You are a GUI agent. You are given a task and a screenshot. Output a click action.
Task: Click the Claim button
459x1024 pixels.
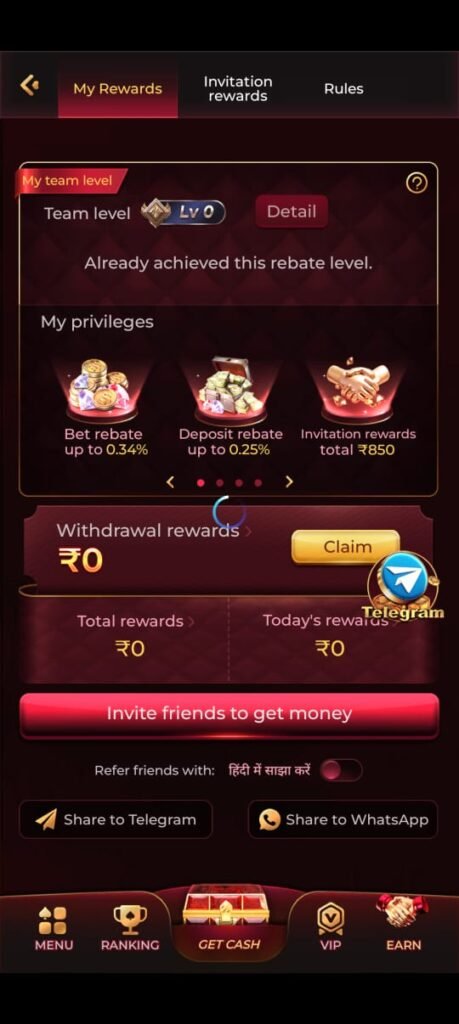[346, 547]
